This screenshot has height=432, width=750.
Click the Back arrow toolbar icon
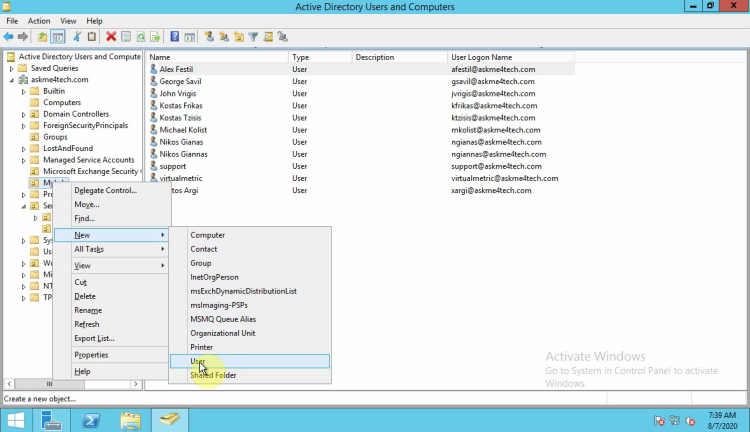pos(8,37)
